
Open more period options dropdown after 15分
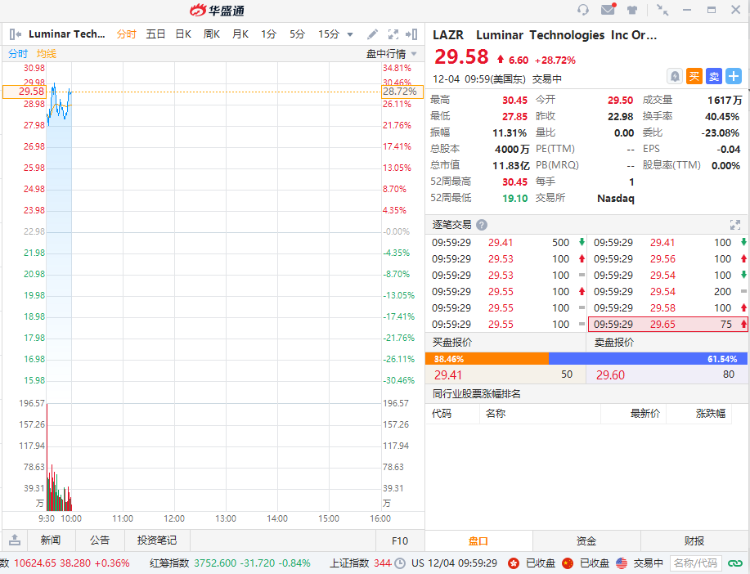pyautogui.click(x=350, y=34)
